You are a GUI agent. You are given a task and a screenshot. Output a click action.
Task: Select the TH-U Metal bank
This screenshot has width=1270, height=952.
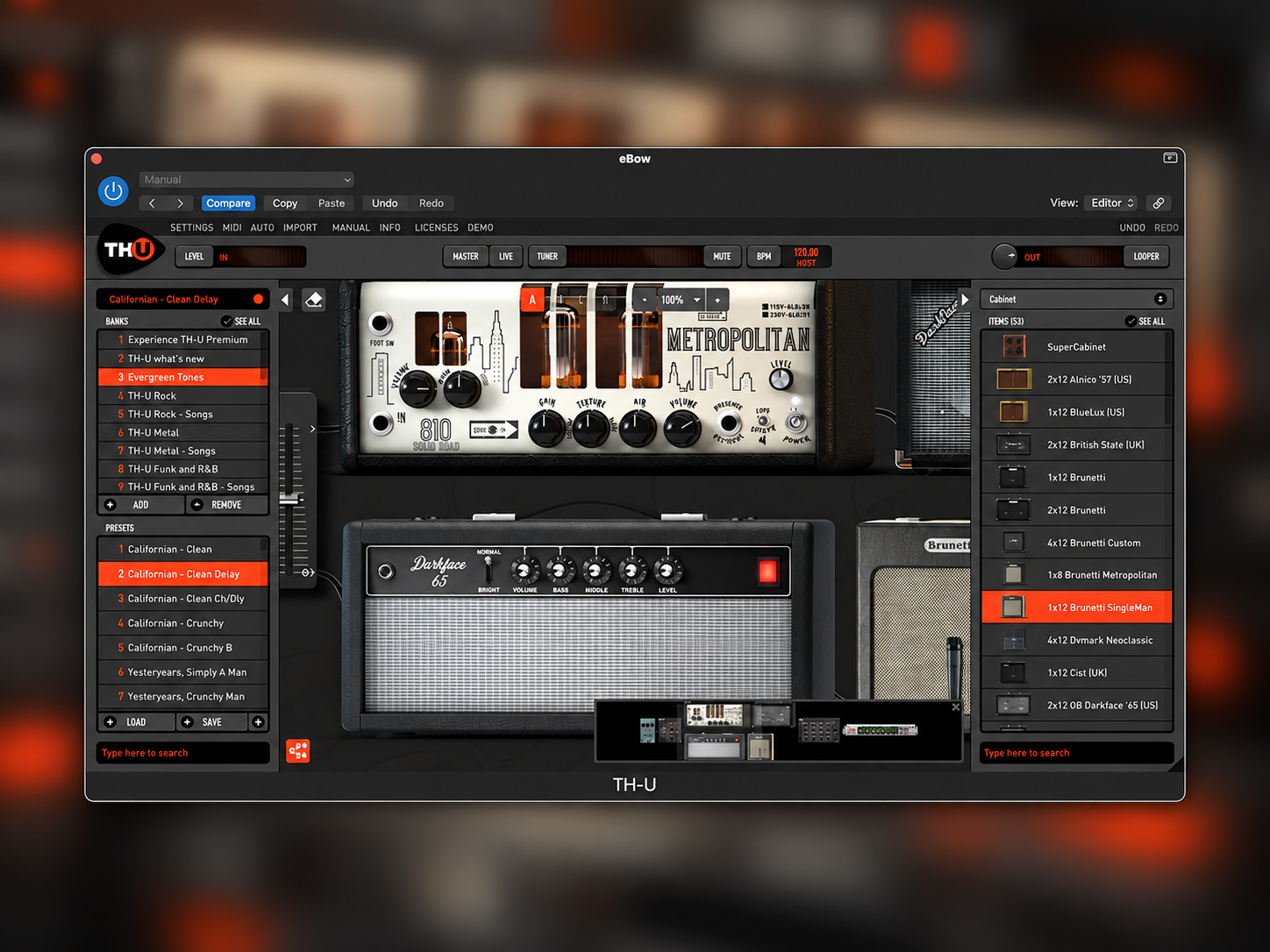pyautogui.click(x=183, y=432)
